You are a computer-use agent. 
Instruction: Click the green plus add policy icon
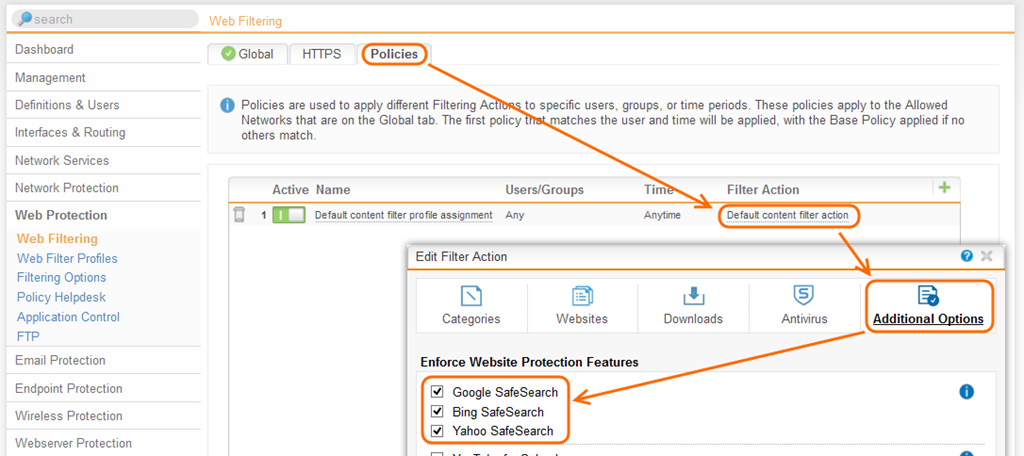click(x=943, y=187)
